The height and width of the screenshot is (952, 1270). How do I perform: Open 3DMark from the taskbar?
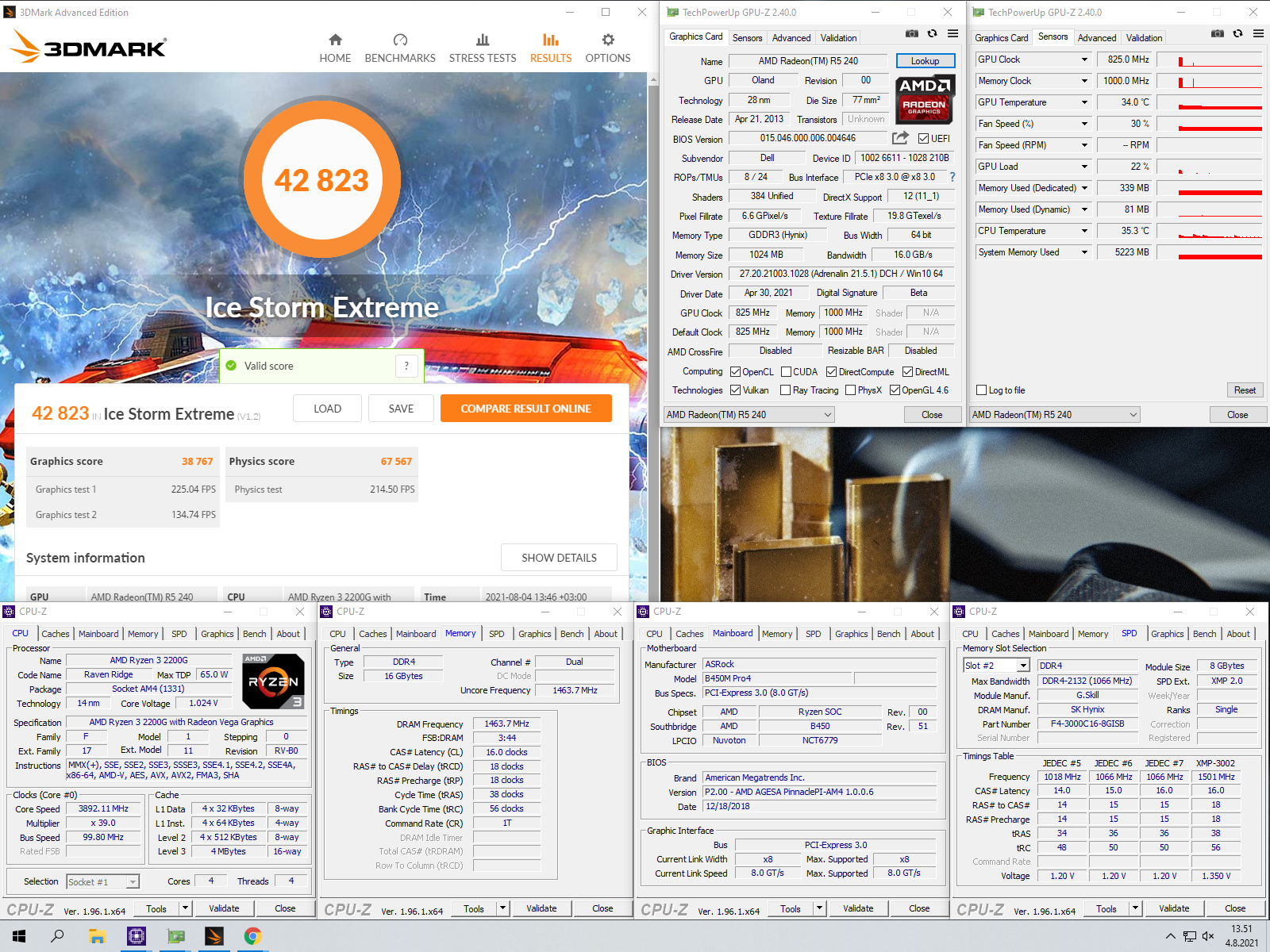(x=214, y=936)
